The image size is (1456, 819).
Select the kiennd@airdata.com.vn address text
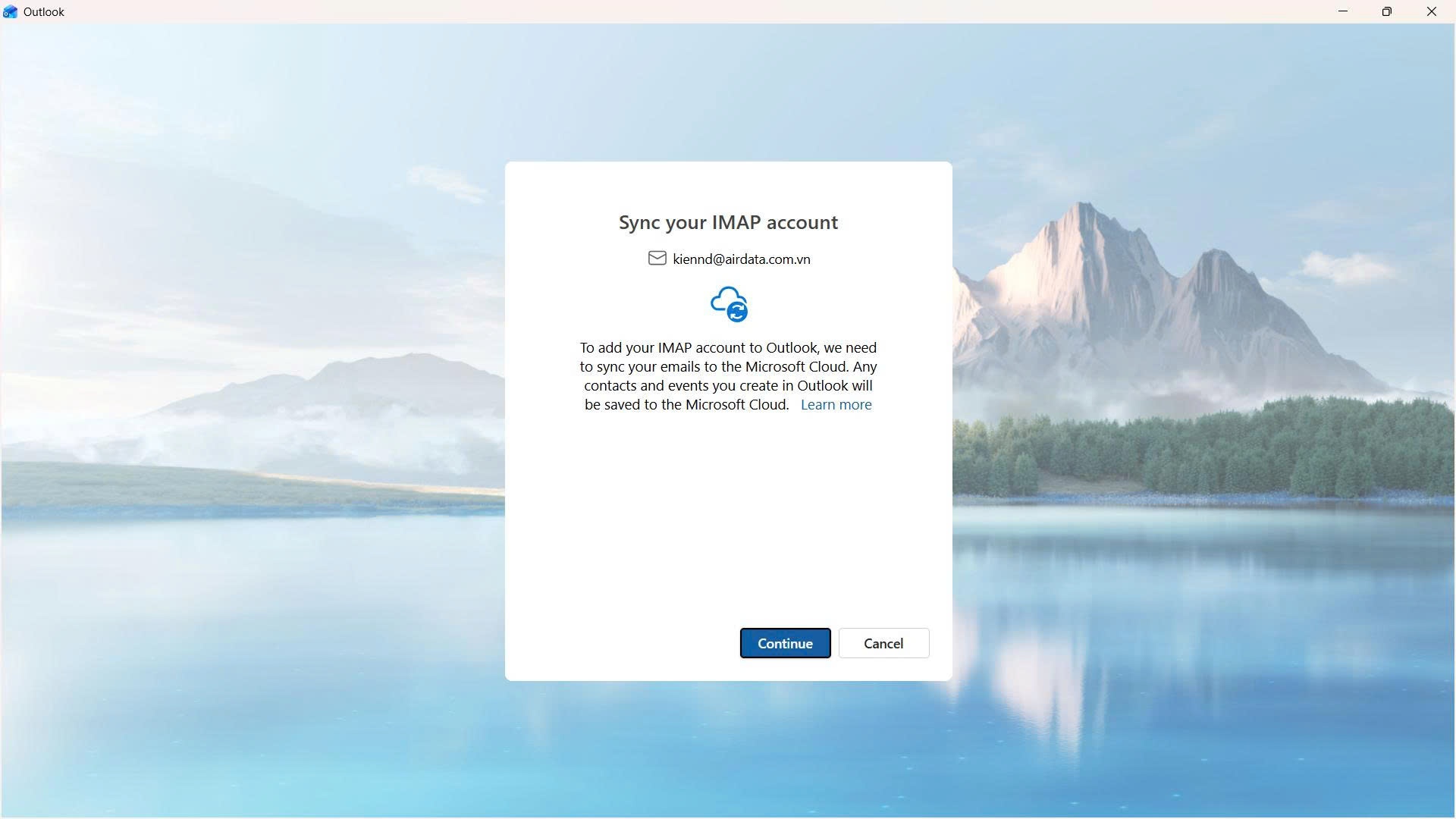click(741, 259)
